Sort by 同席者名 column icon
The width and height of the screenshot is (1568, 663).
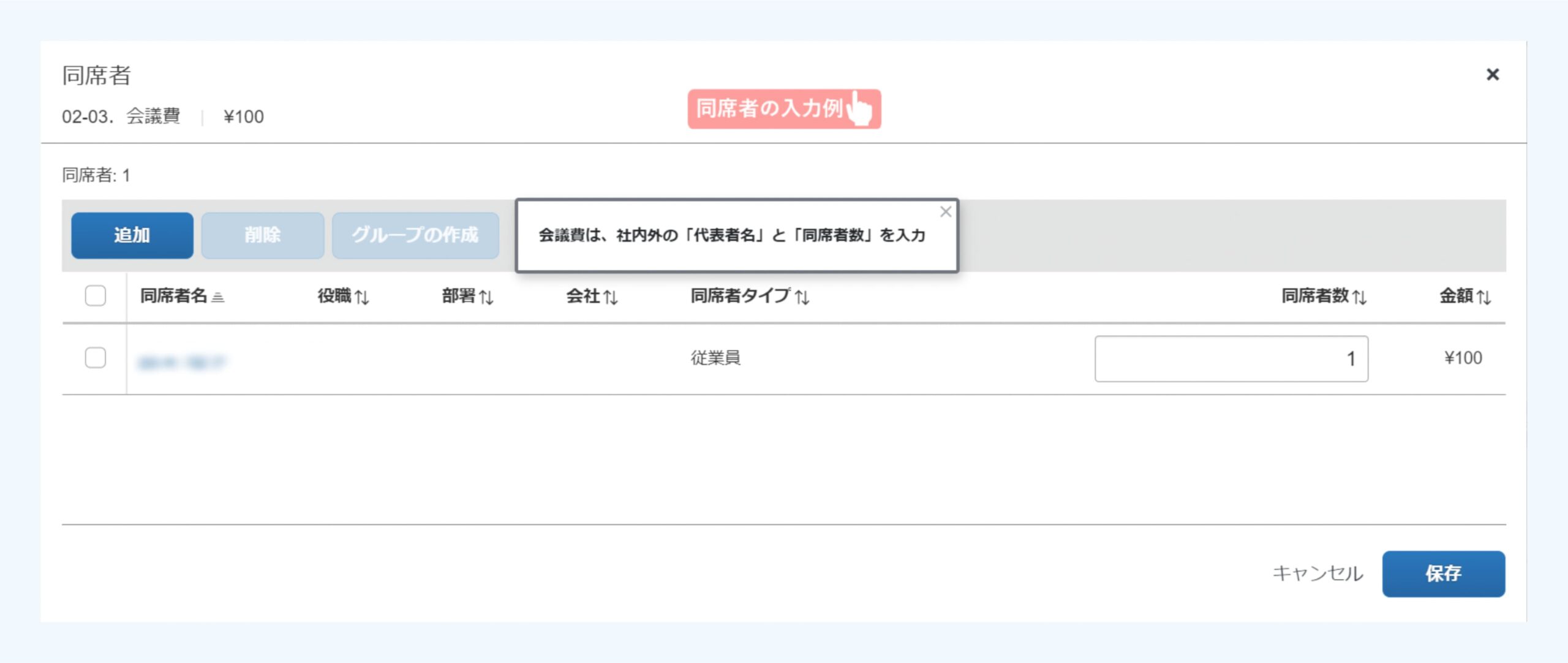click(218, 297)
